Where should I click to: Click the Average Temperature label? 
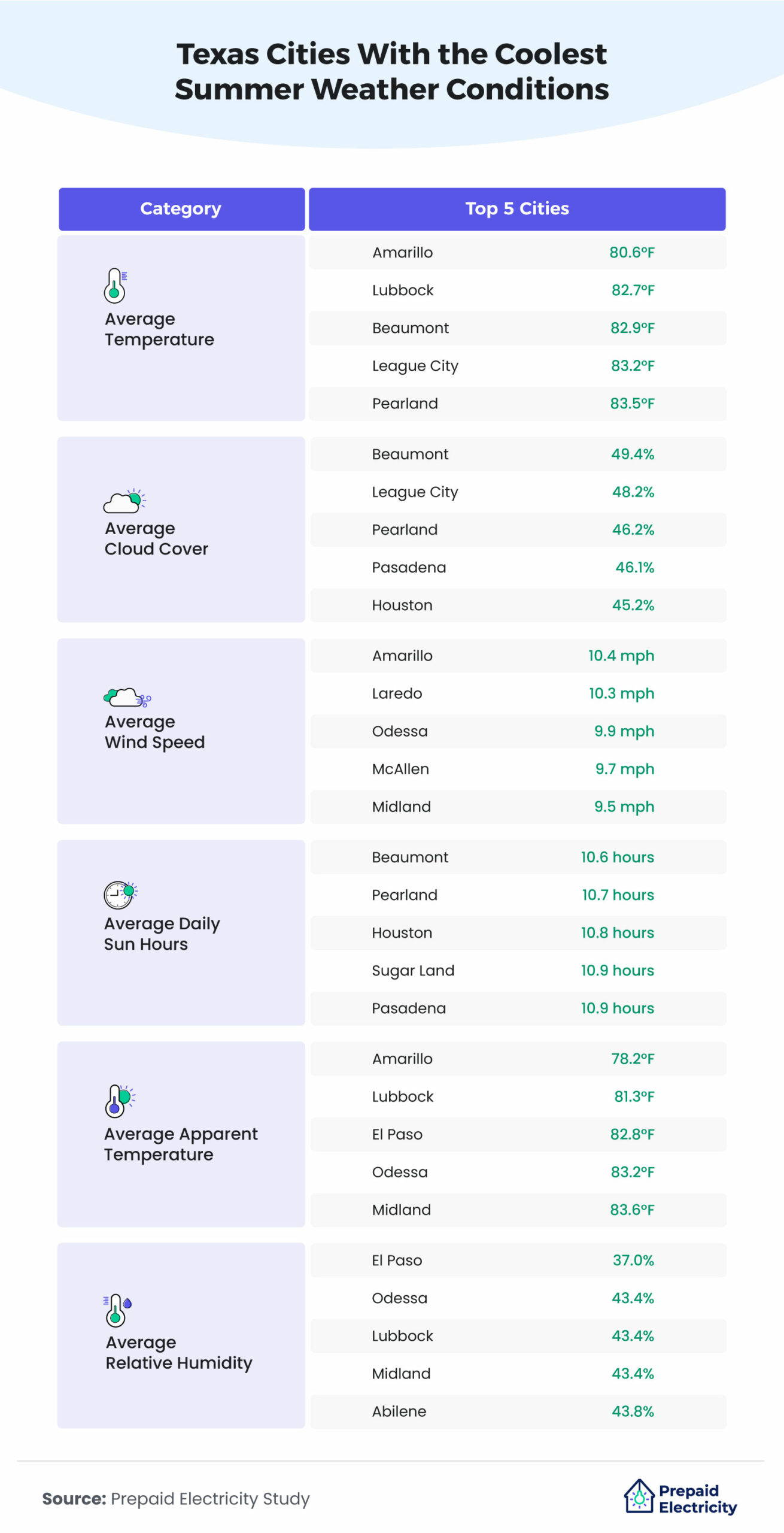[x=159, y=329]
